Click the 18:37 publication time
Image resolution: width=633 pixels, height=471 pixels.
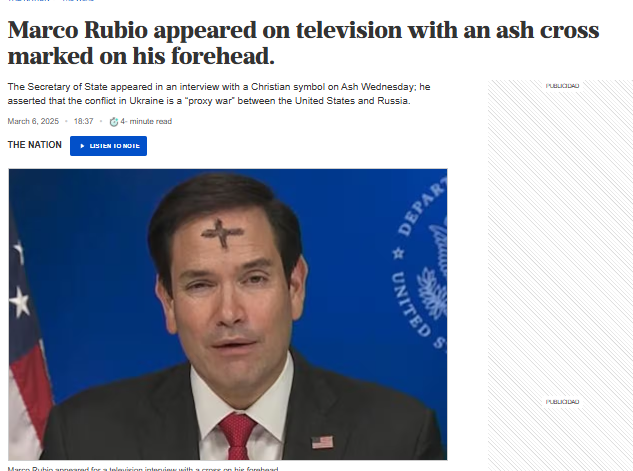click(84, 121)
